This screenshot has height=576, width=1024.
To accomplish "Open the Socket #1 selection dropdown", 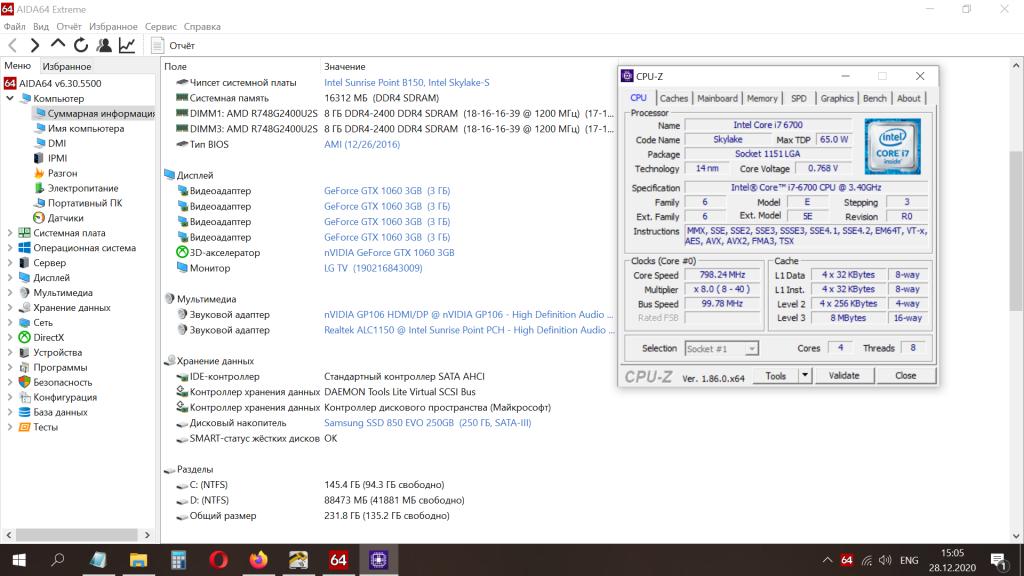I will pyautogui.click(x=721, y=348).
